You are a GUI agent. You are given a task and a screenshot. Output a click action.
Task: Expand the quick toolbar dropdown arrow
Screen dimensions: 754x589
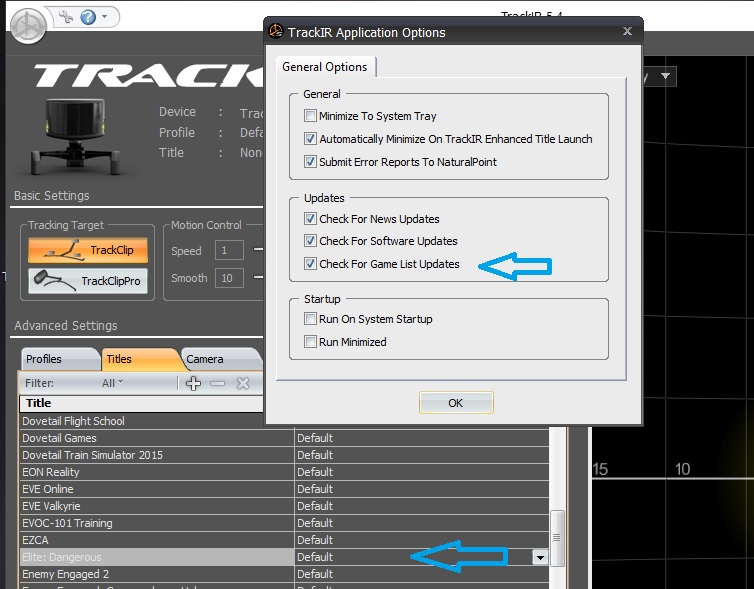click(104, 17)
